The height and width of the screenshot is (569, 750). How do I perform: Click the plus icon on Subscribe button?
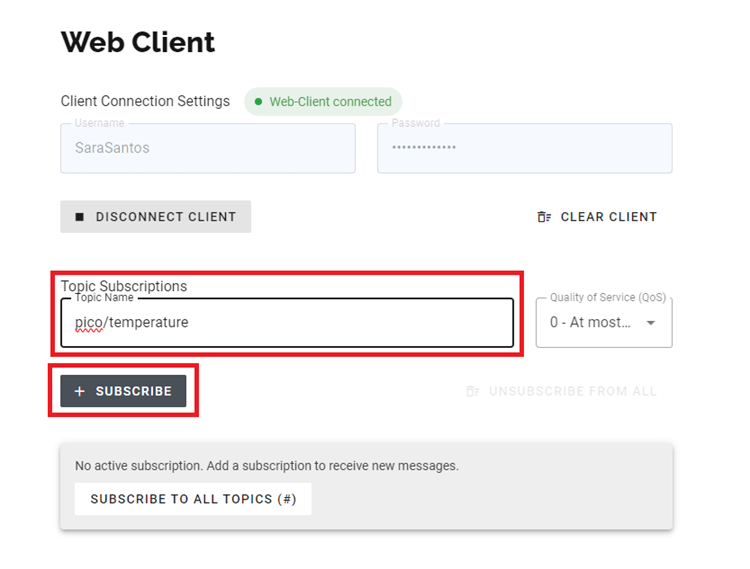coord(80,391)
